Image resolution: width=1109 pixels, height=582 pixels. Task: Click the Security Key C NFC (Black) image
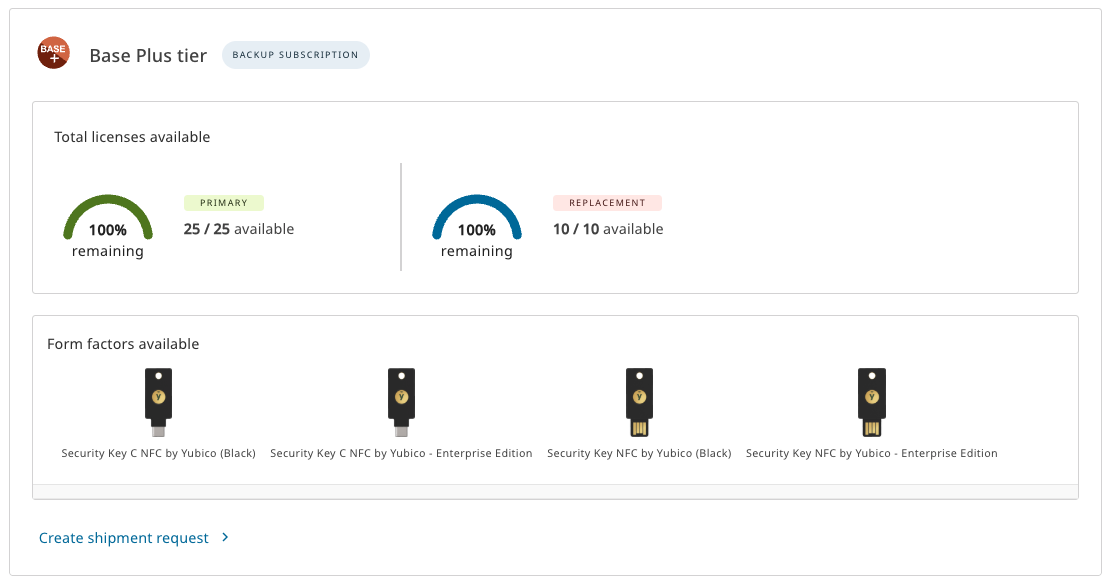tap(158, 402)
